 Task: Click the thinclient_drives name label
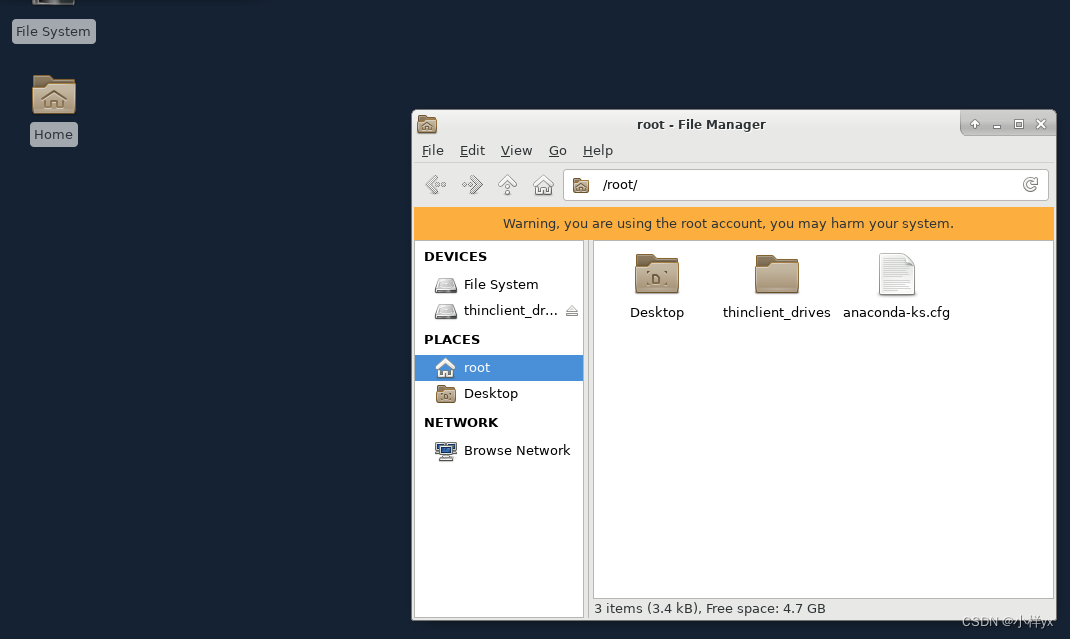777,313
